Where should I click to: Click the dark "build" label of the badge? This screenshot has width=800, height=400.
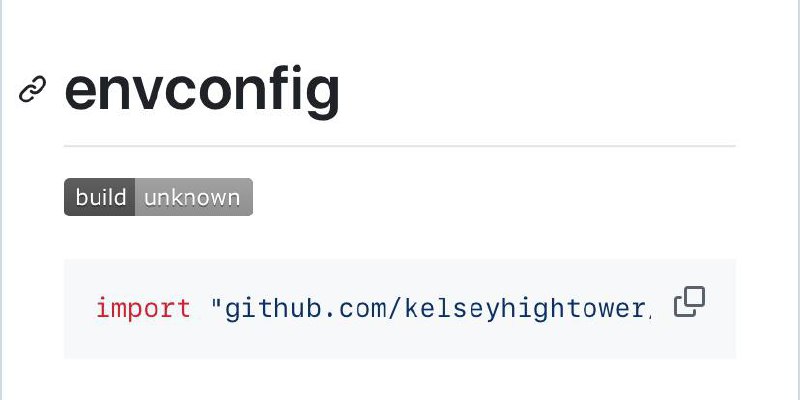(99, 197)
